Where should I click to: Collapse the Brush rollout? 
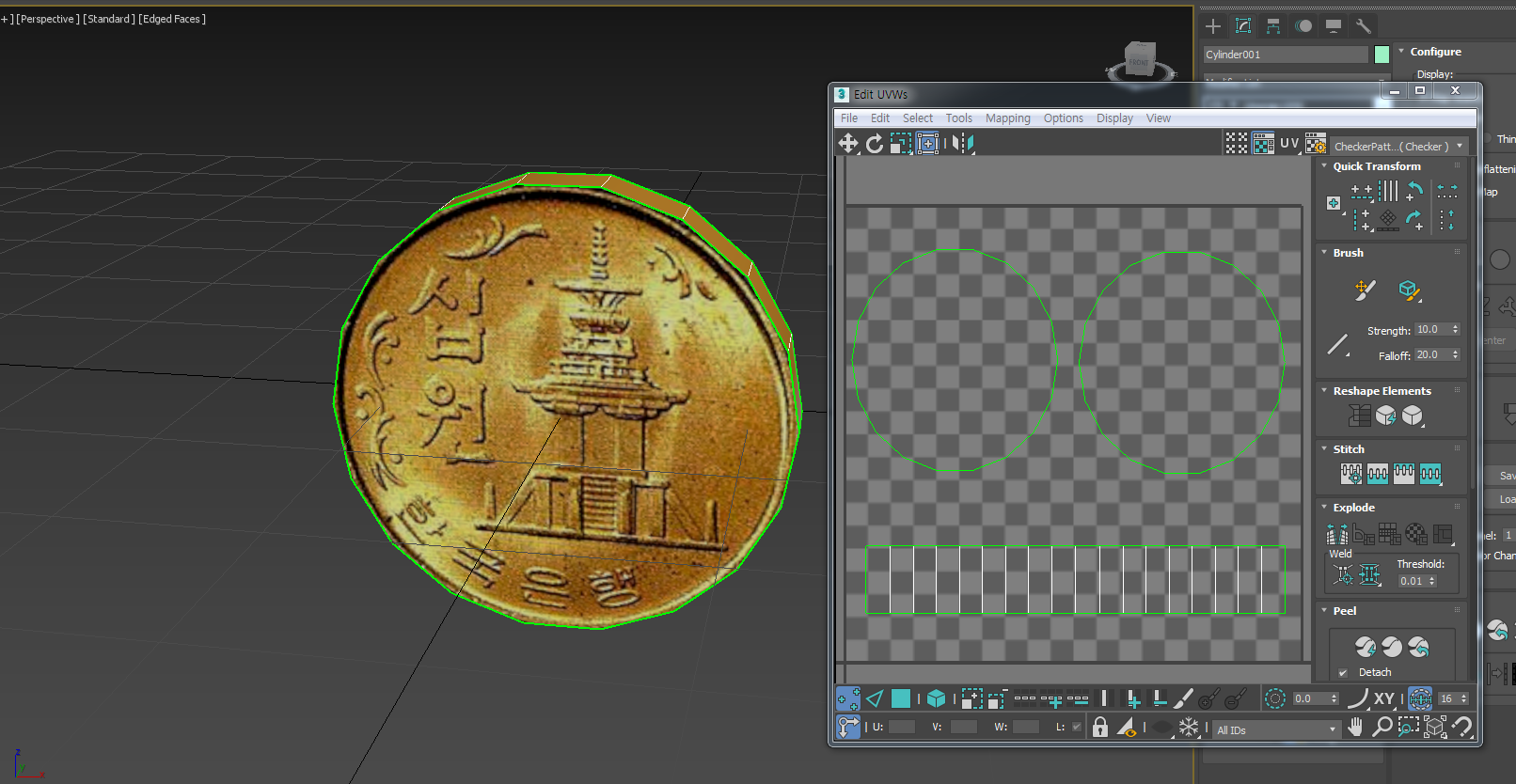[x=1324, y=253]
